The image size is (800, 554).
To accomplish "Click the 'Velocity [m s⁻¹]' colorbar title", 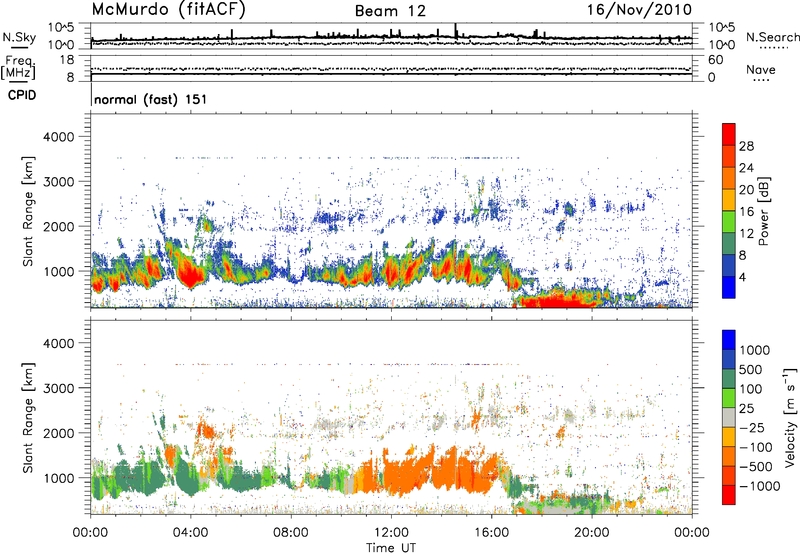I will (x=790, y=417).
